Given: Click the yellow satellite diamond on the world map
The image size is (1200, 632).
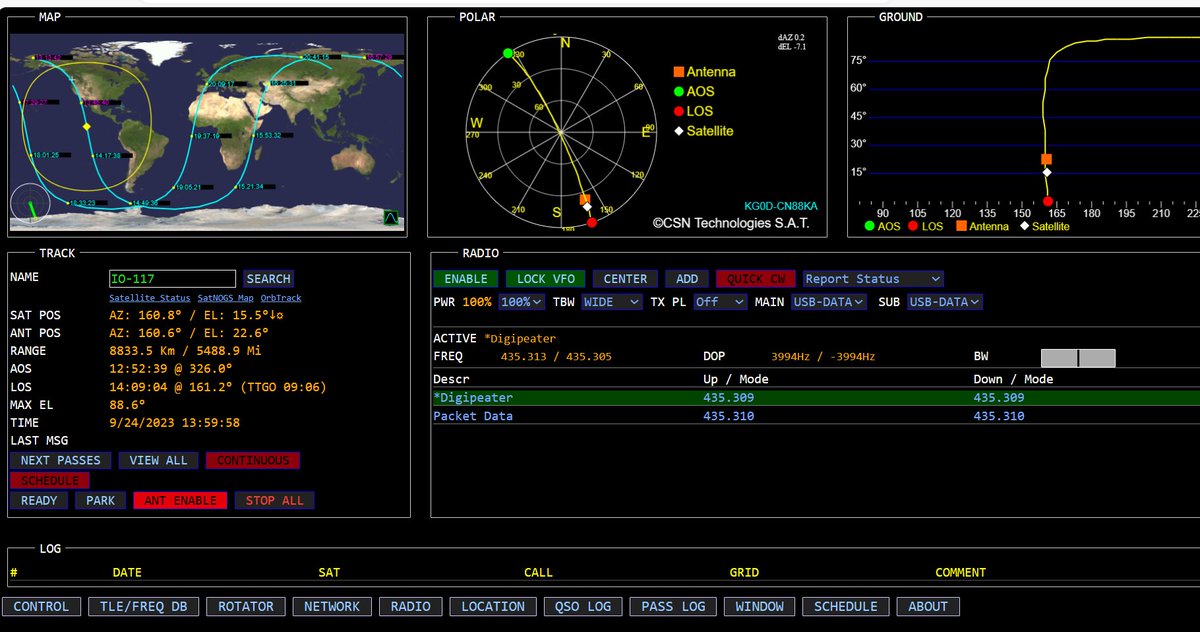Looking at the screenshot, I should tap(86, 127).
